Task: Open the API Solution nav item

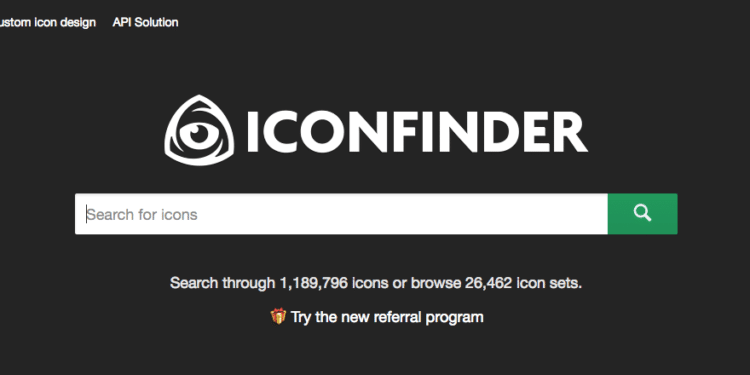Action: pyautogui.click(x=145, y=22)
